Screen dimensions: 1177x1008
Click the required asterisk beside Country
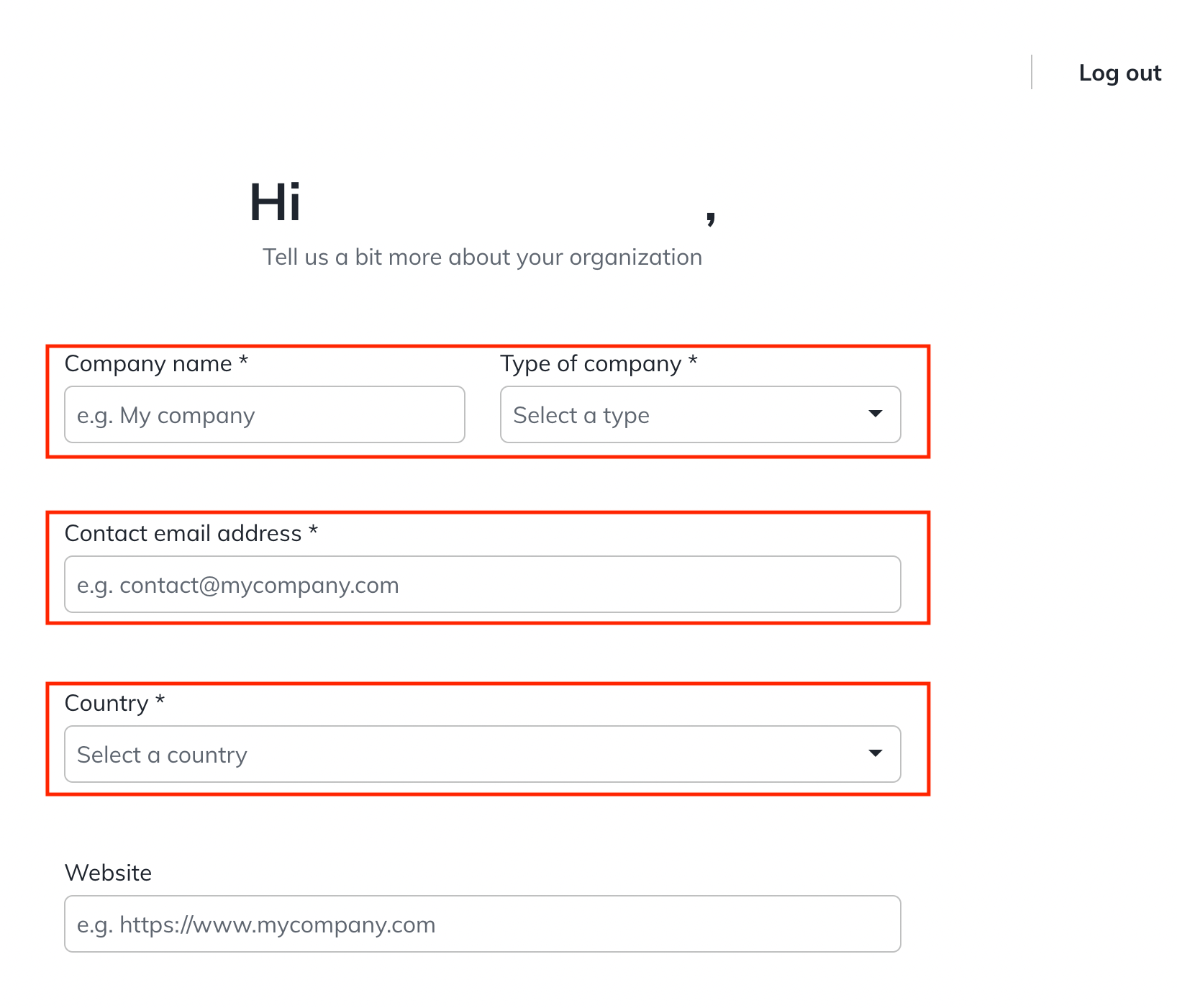tap(160, 699)
